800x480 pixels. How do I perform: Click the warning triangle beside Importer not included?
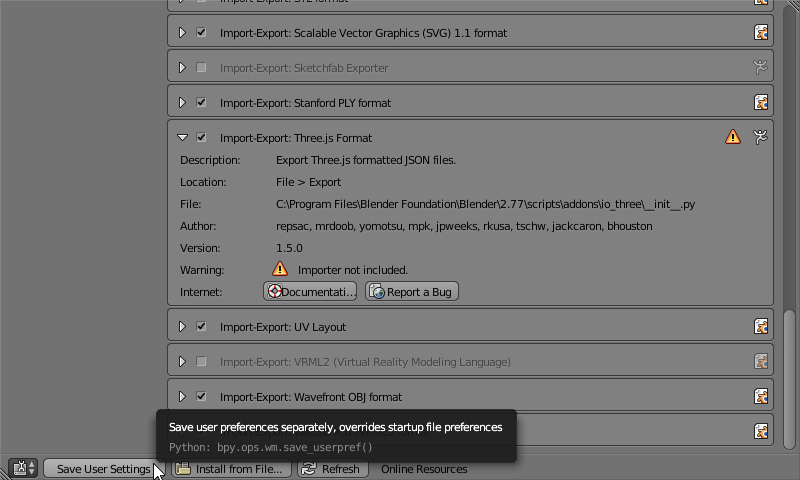280,269
